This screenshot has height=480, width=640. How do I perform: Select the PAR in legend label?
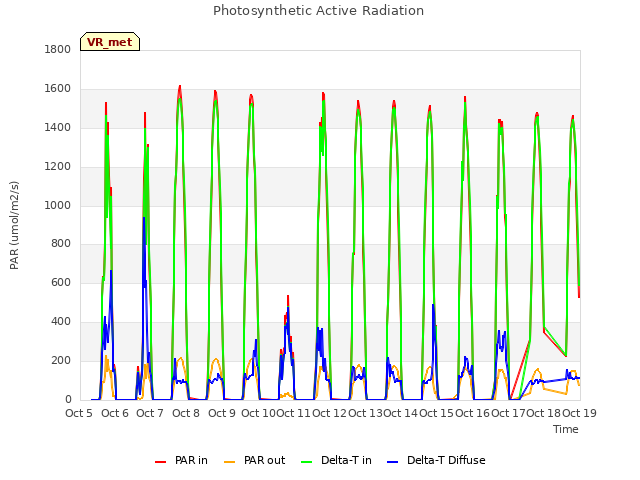point(191,460)
